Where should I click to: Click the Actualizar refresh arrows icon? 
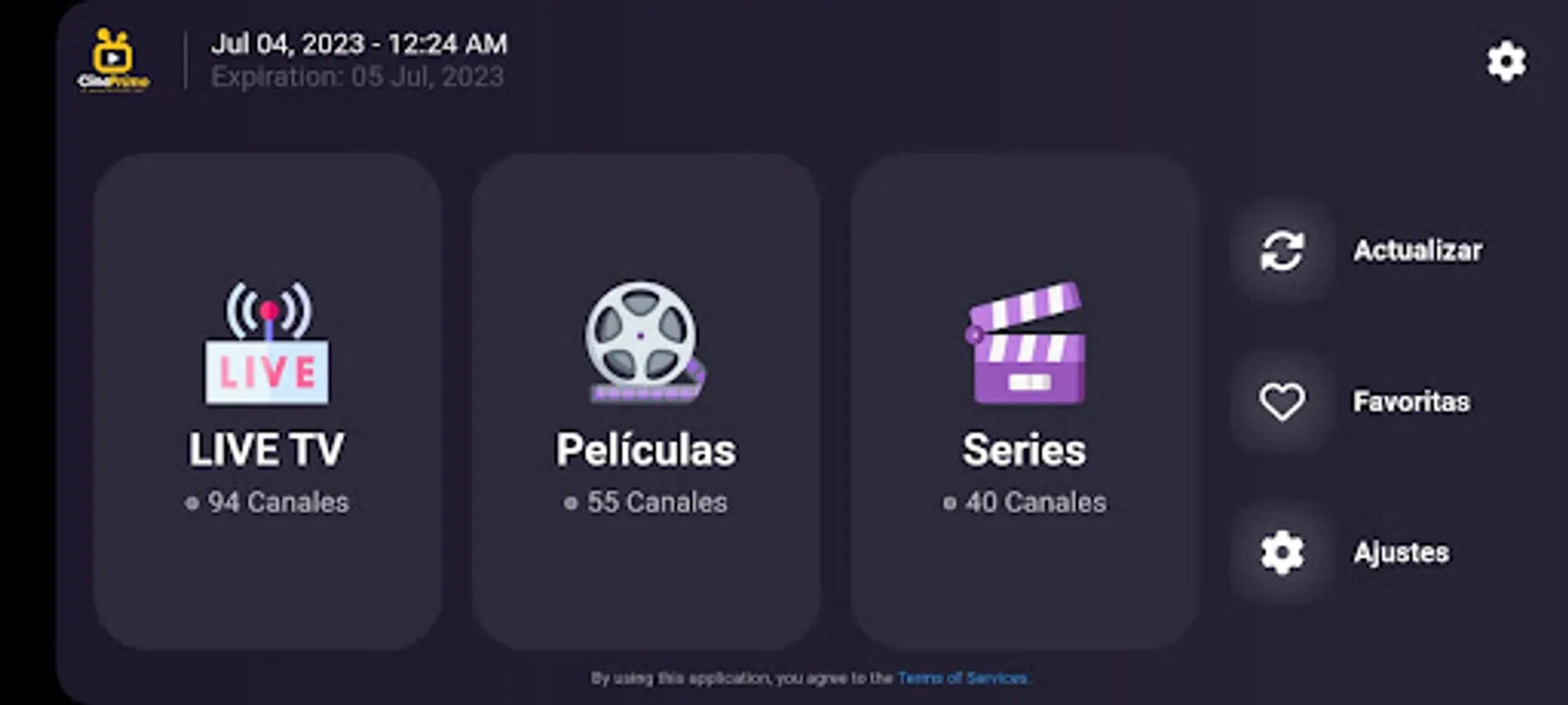(x=1281, y=251)
